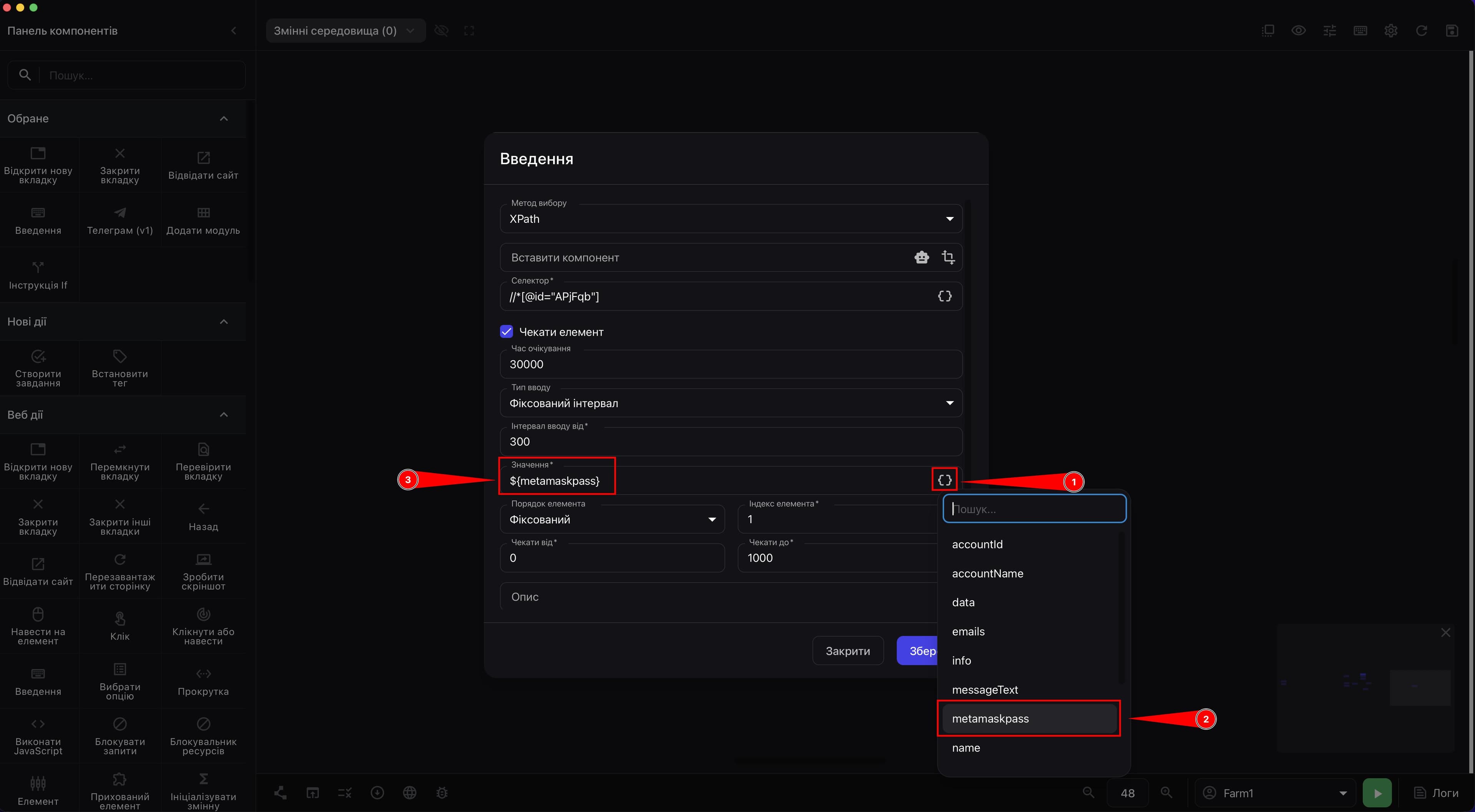The image size is (1475, 812).
Task: Toggle the eye visibility icon in top toolbar
Action: pos(1299,31)
